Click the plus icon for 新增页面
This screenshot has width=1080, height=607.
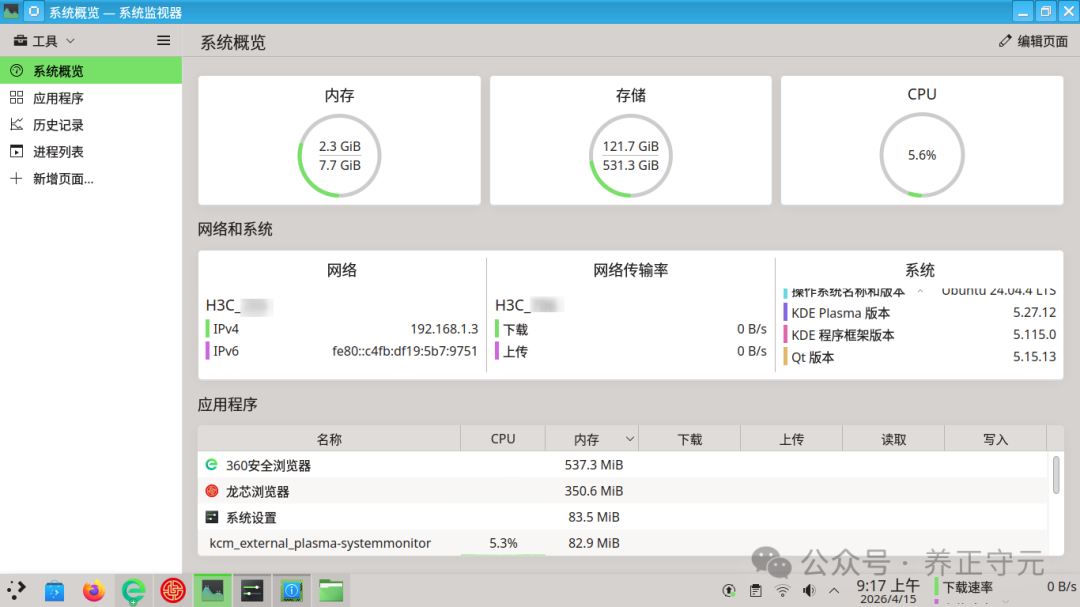(x=17, y=178)
